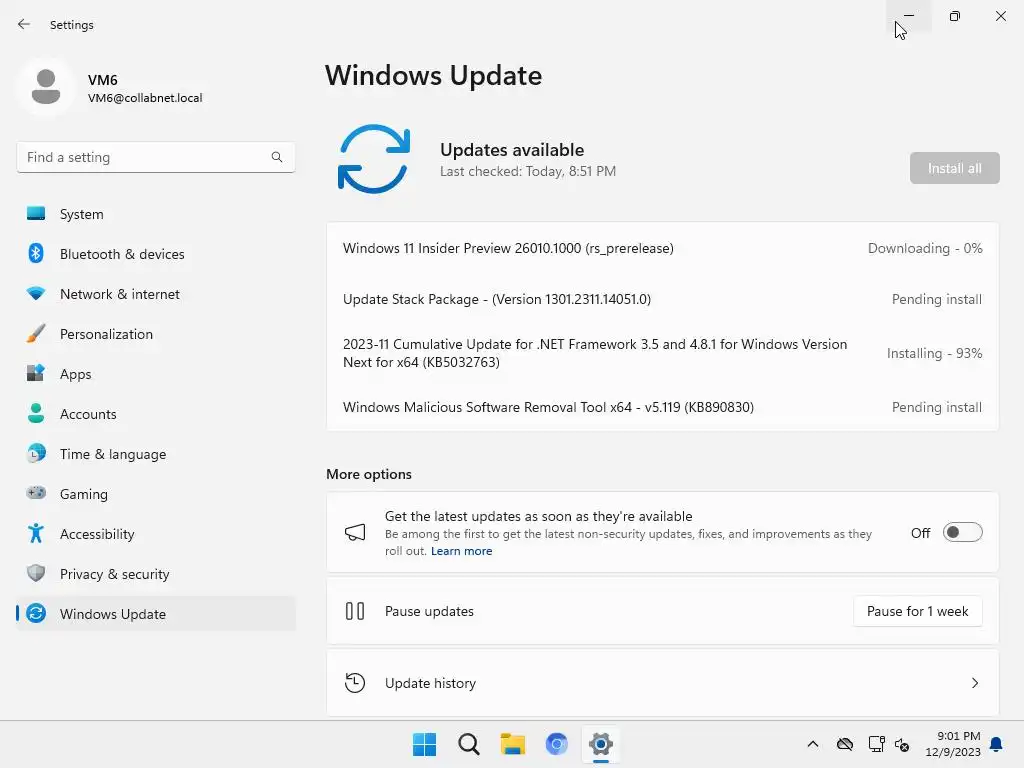
Task: Click the Settings gear taskbar icon
Action: 601,744
